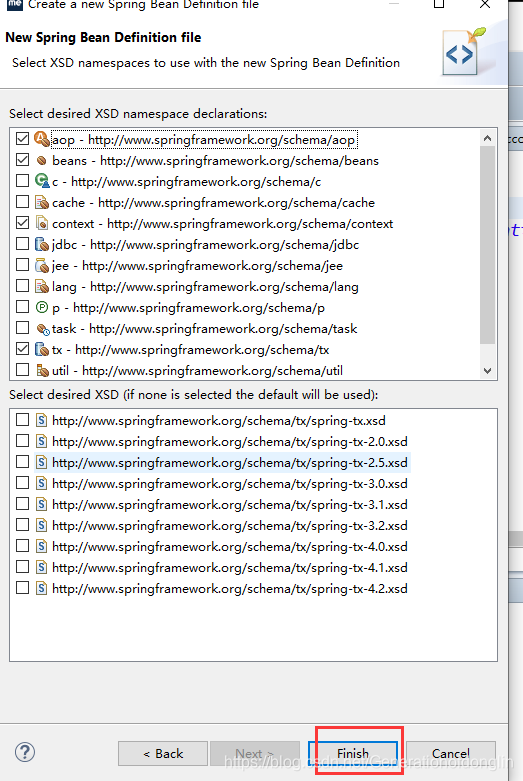Select the schema/beans row text

[216, 161]
